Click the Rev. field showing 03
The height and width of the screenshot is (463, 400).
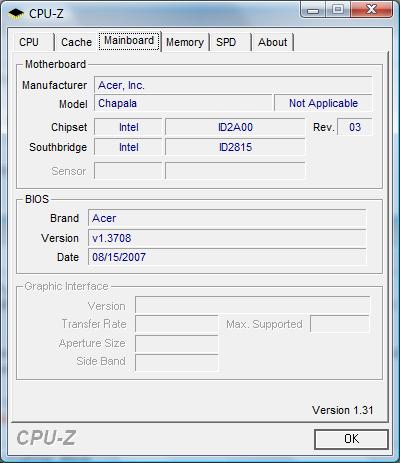[x=355, y=127]
